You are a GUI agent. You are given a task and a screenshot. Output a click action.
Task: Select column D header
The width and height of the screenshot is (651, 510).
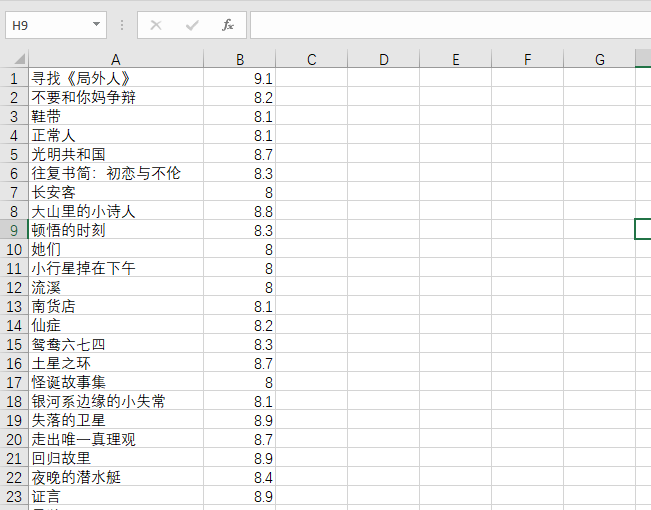[384, 59]
